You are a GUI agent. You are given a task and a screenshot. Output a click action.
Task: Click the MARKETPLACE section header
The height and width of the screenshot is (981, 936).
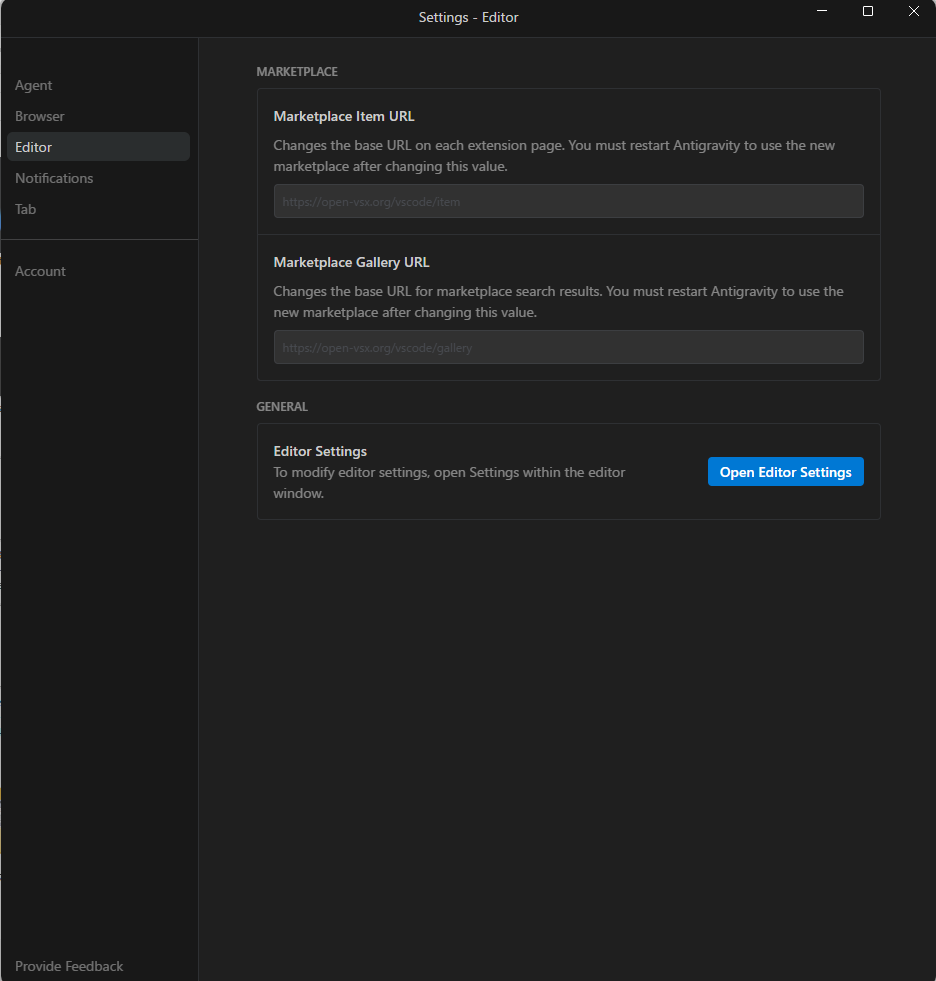[297, 72]
